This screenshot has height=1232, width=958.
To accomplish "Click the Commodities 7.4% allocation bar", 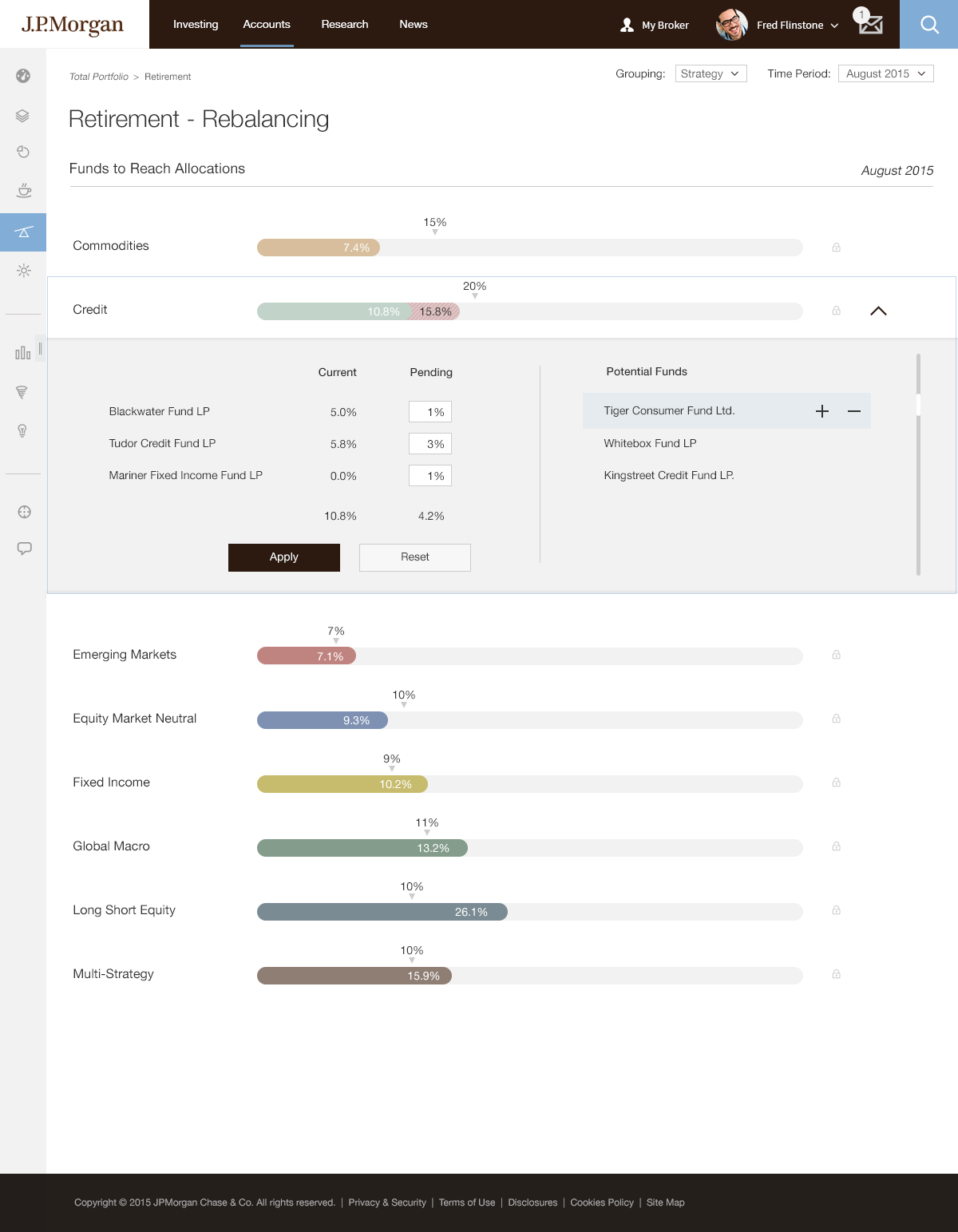I will 319,248.
